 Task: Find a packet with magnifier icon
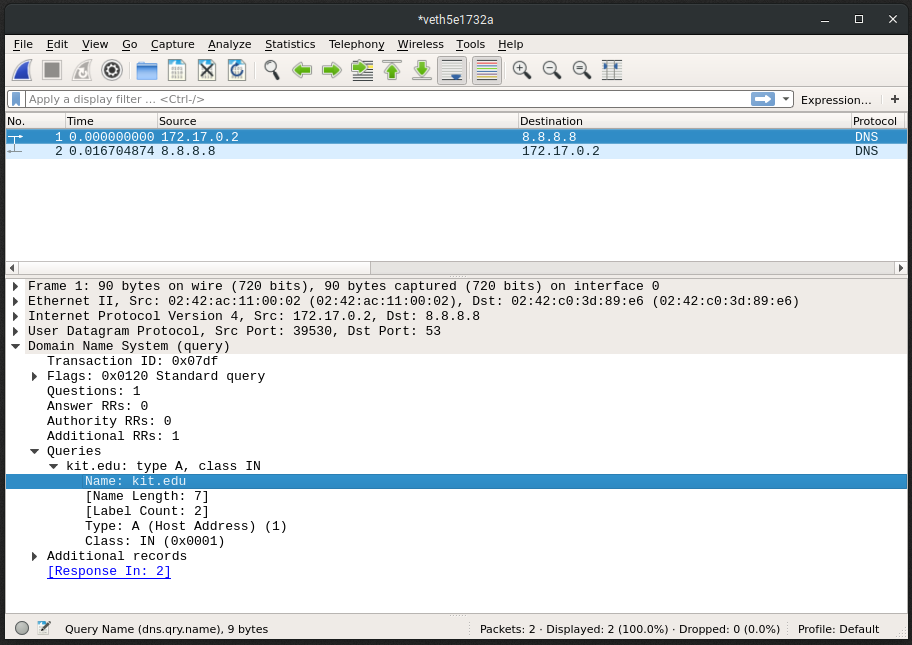(x=272, y=70)
